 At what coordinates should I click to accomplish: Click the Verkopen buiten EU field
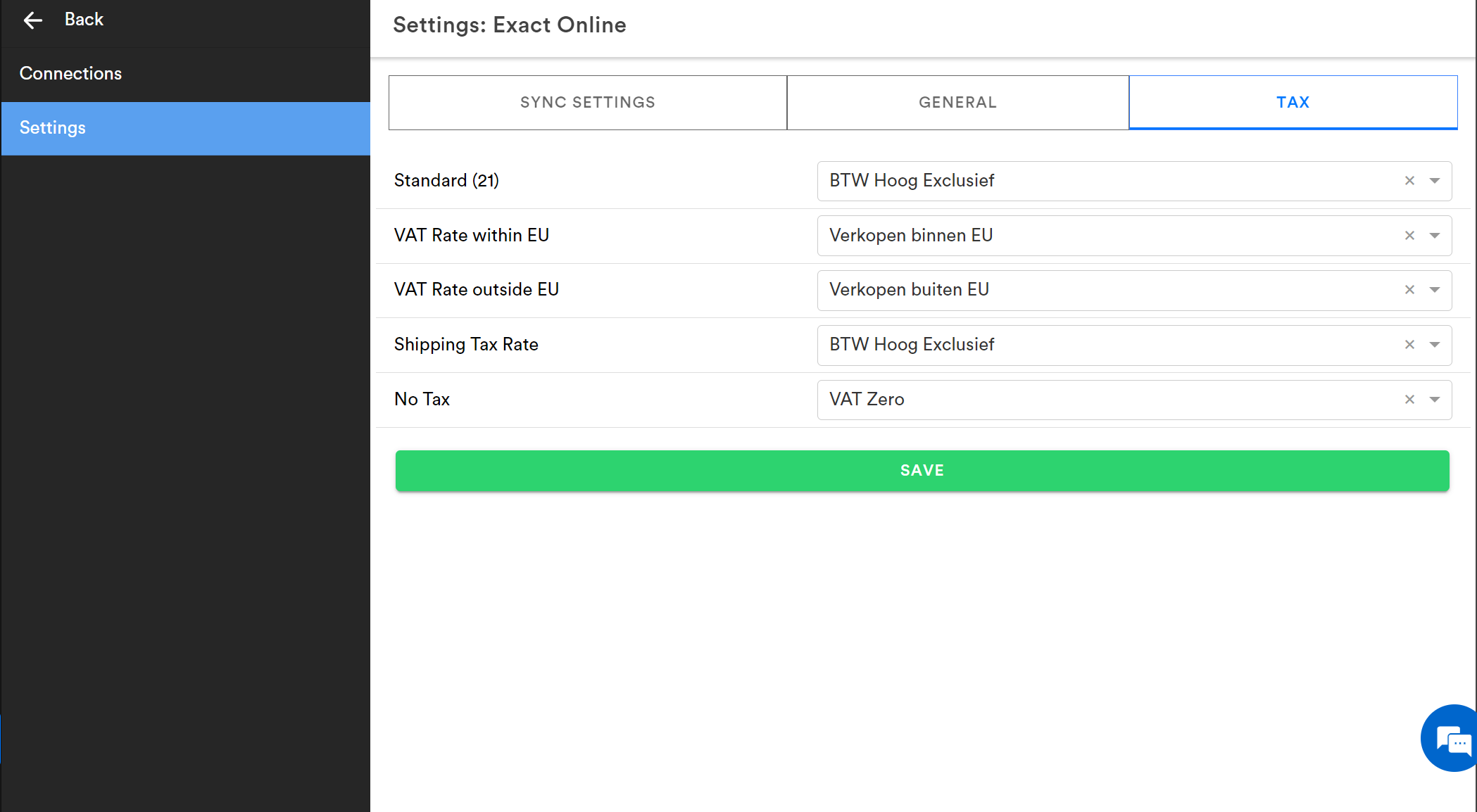click(x=1134, y=290)
